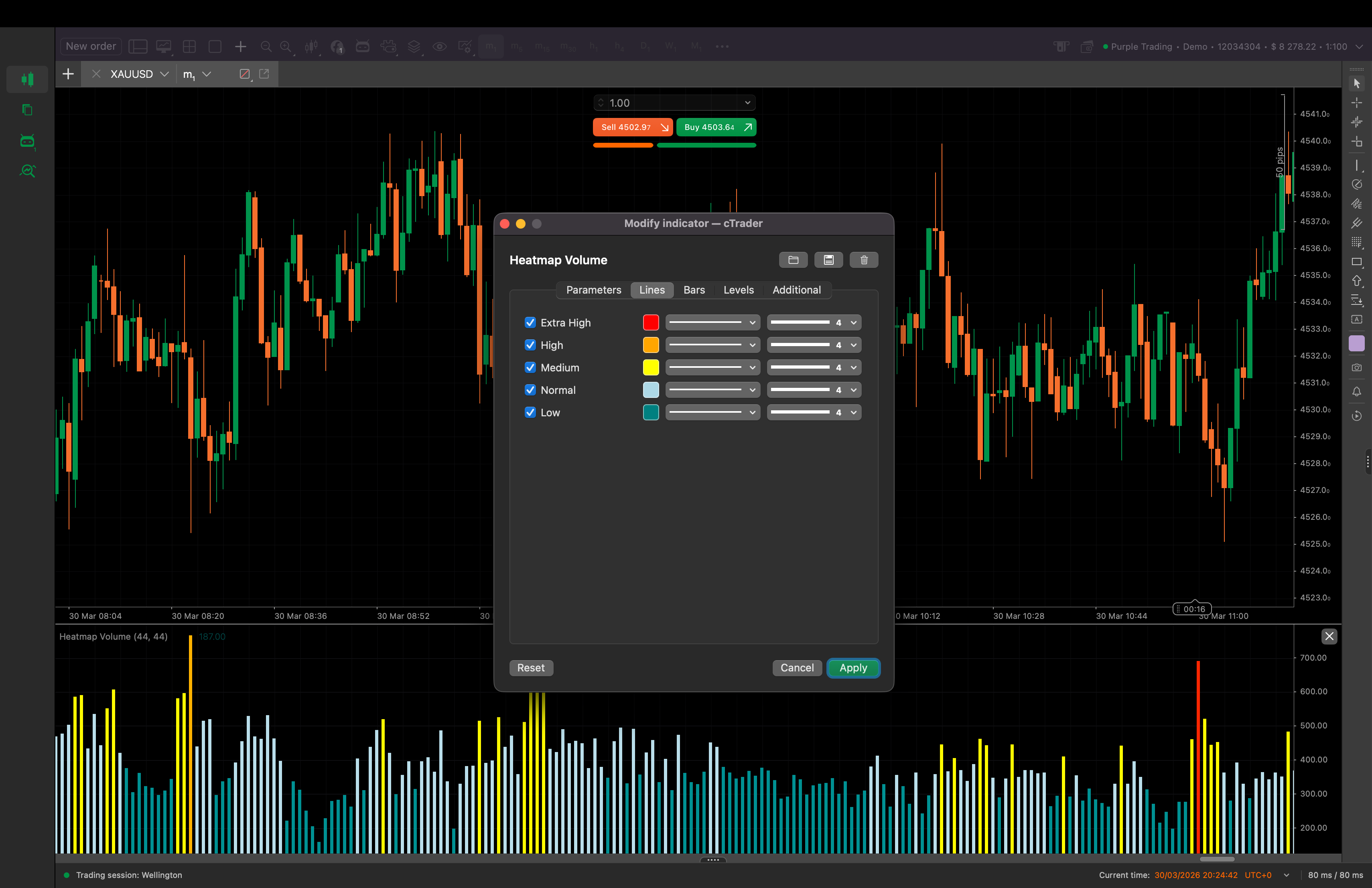Open price alerts via the bell icon
Screen dimensions: 1372x888
tap(1356, 392)
